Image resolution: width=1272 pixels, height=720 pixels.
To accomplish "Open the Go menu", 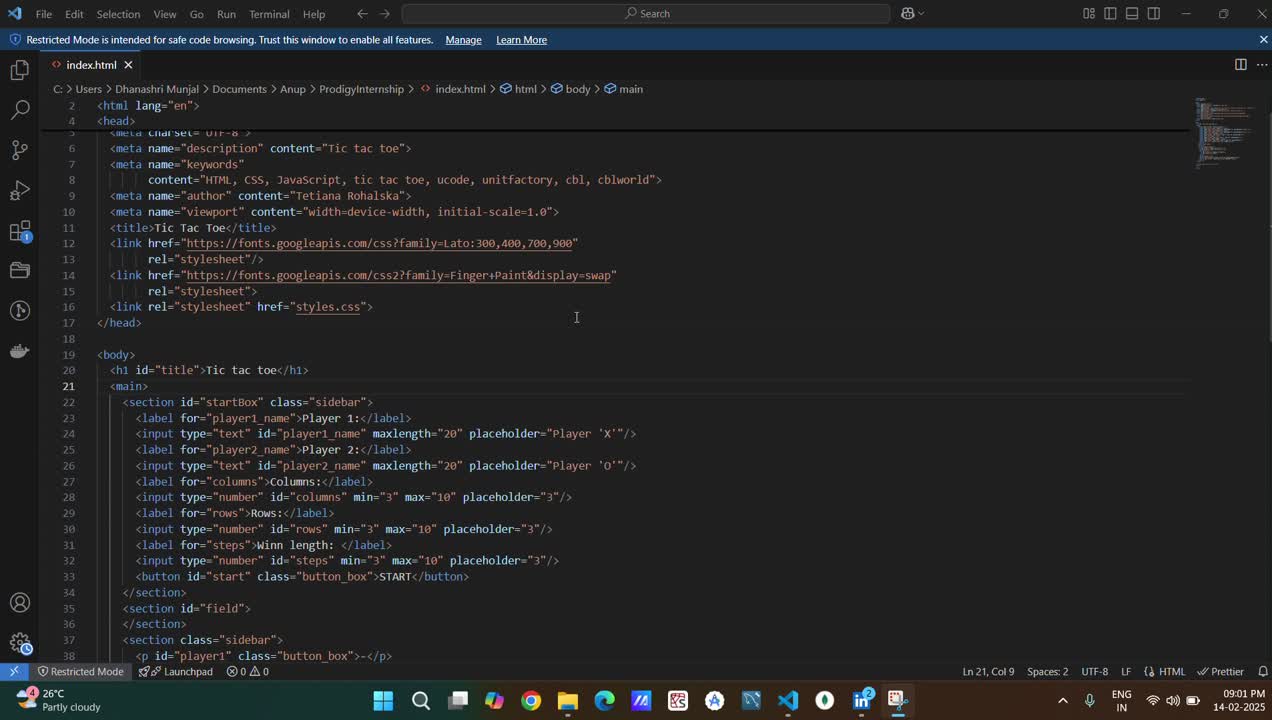I will tap(196, 14).
